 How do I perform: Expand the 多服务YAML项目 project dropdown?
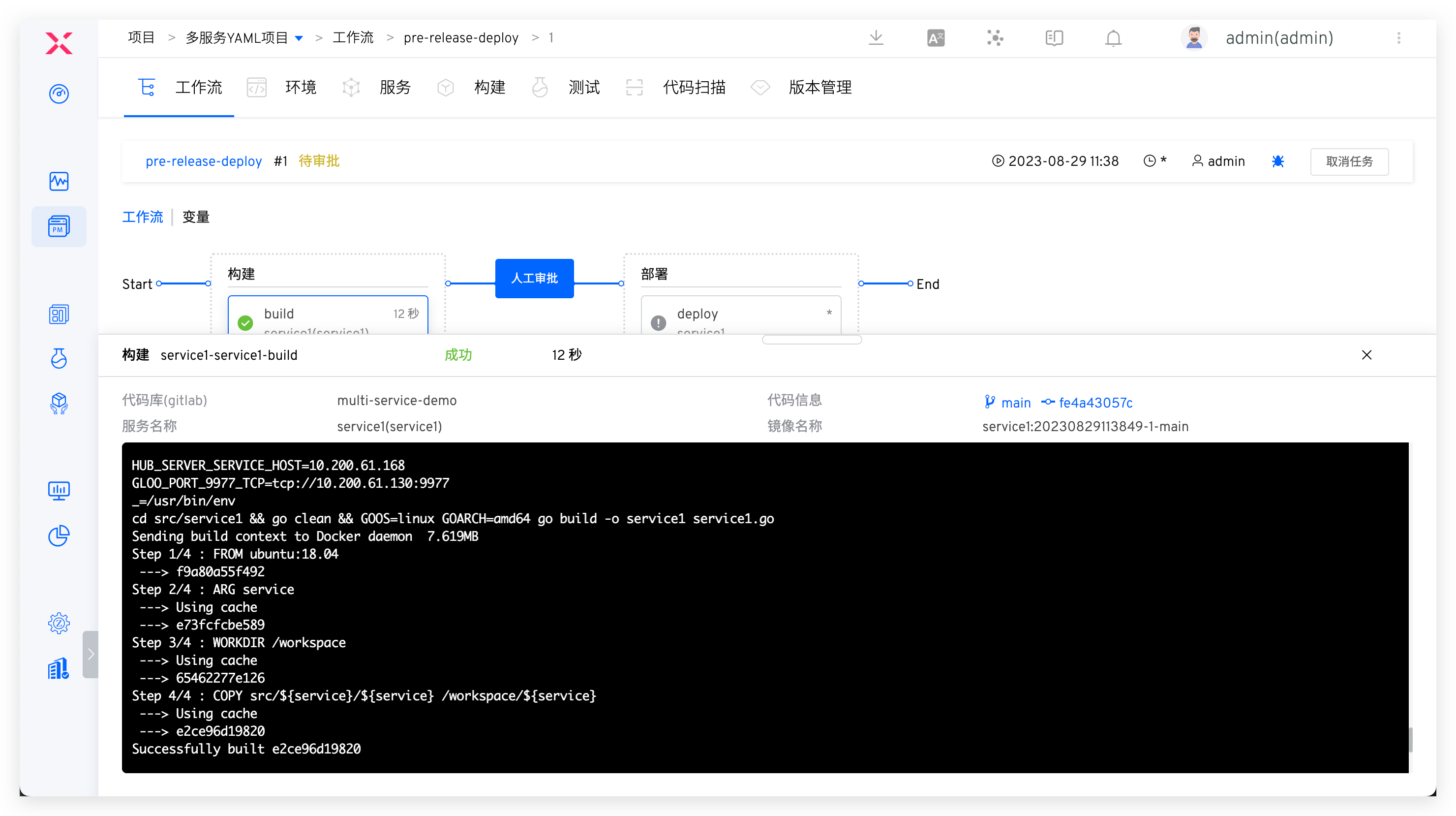300,37
